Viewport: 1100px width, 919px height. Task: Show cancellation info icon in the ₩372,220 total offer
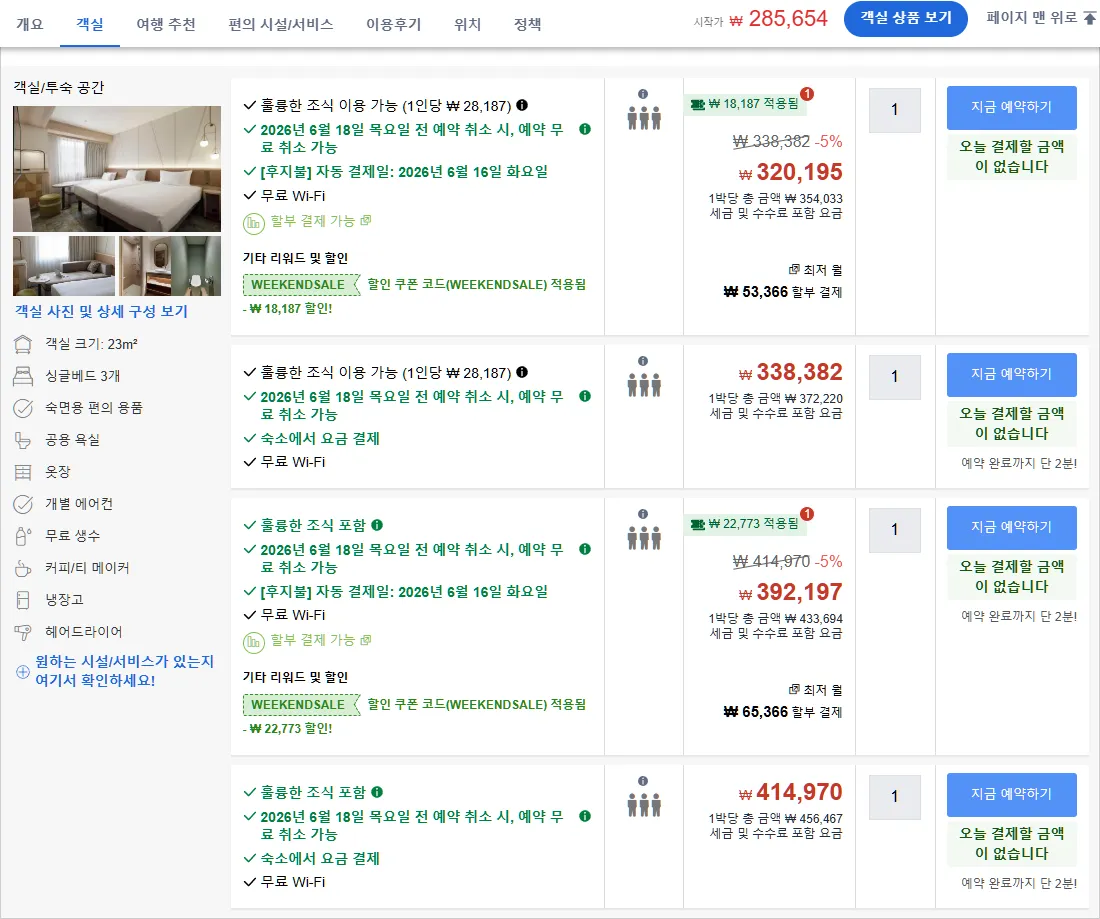pyautogui.click(x=585, y=396)
